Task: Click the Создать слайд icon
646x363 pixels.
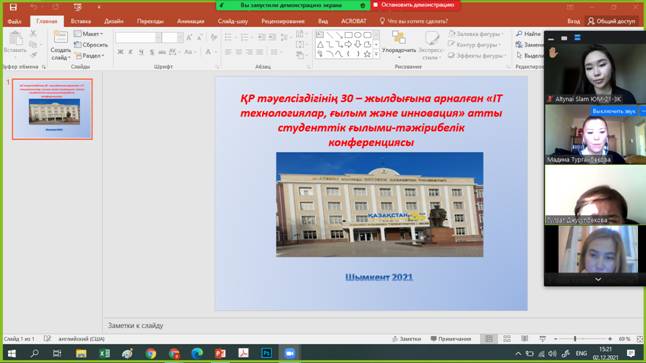Action: coord(61,37)
